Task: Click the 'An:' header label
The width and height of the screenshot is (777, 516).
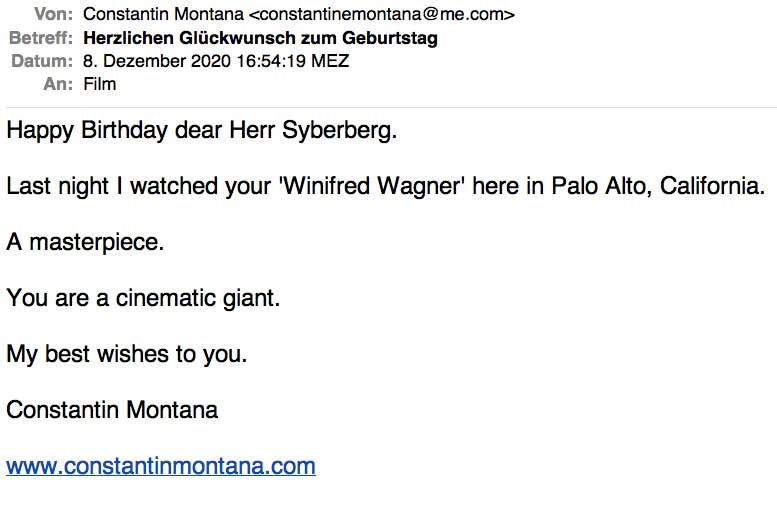Action: pyautogui.click(x=58, y=84)
